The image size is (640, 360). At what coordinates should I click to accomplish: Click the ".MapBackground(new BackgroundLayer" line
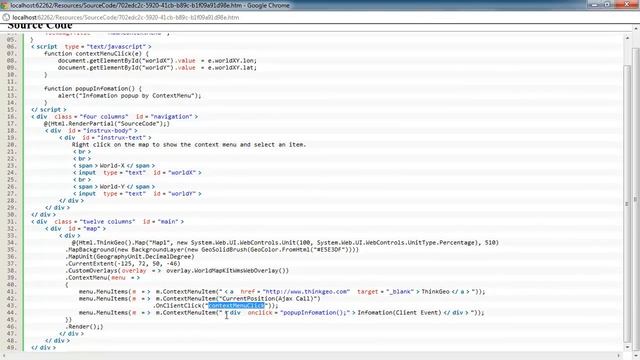pos(212,249)
